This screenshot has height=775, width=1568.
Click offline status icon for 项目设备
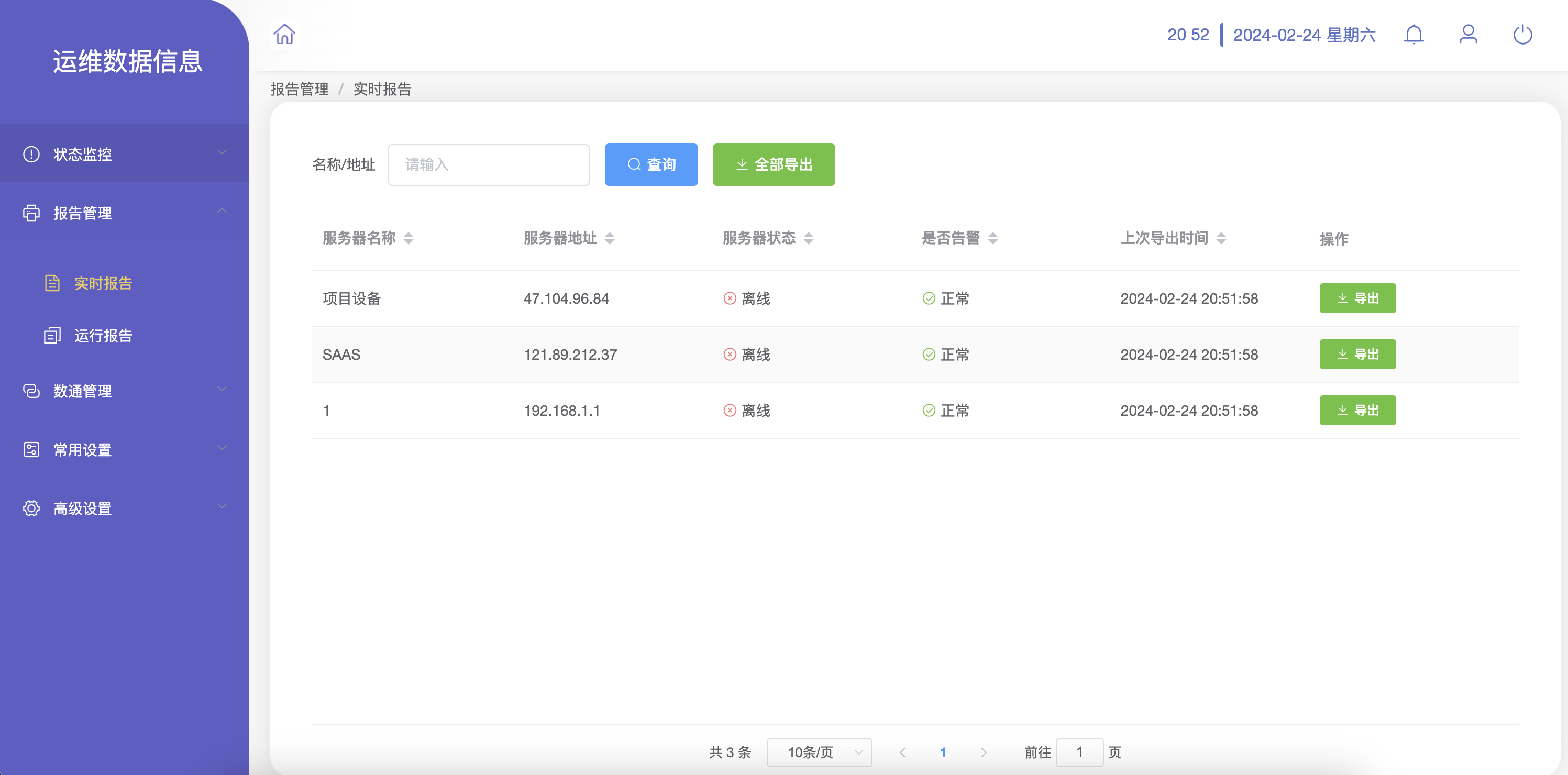coord(730,298)
